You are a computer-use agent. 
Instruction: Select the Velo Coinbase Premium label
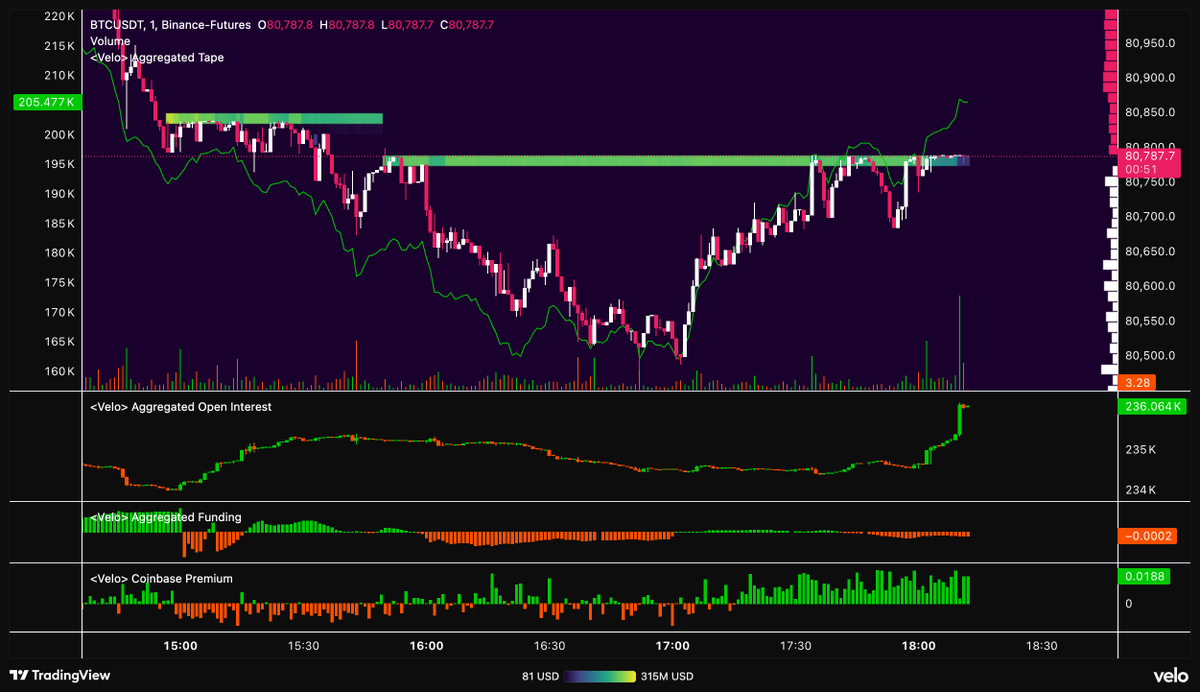click(x=161, y=578)
